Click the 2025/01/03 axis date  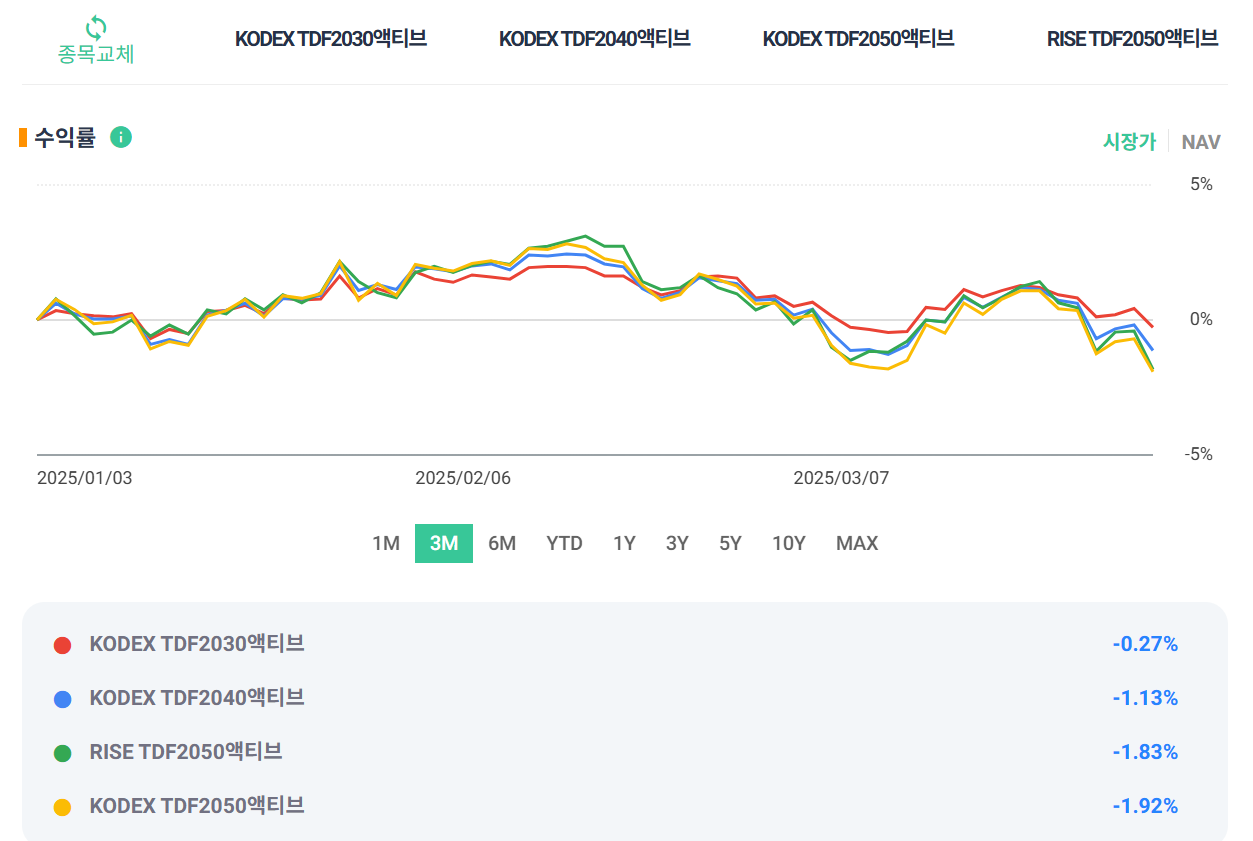84,478
